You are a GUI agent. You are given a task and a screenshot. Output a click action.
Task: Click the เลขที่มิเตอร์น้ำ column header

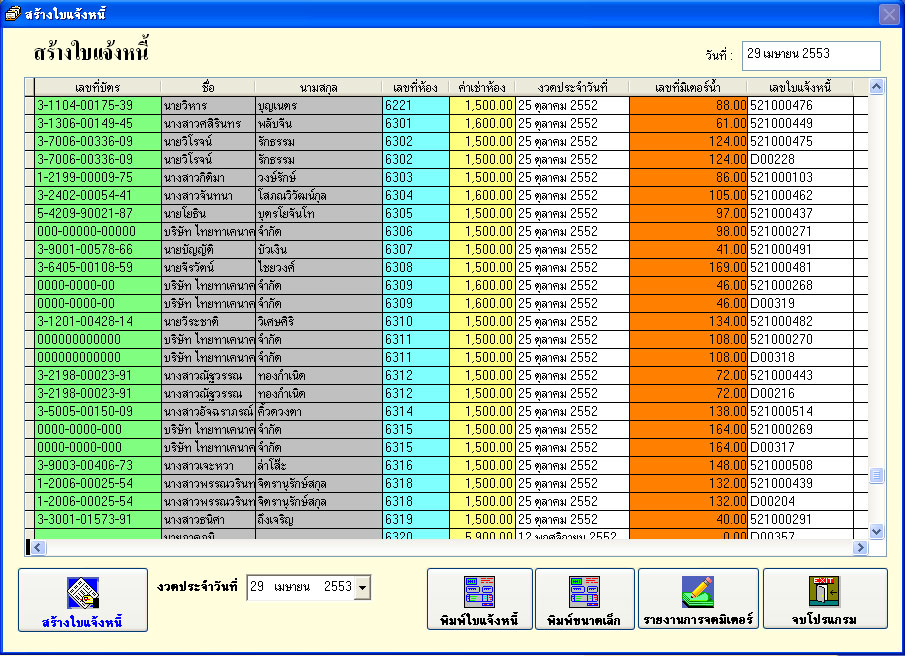688,88
